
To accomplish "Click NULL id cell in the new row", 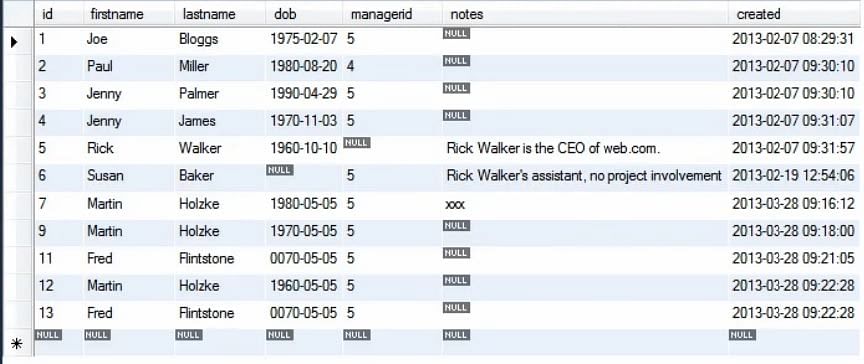I will (58, 342).
